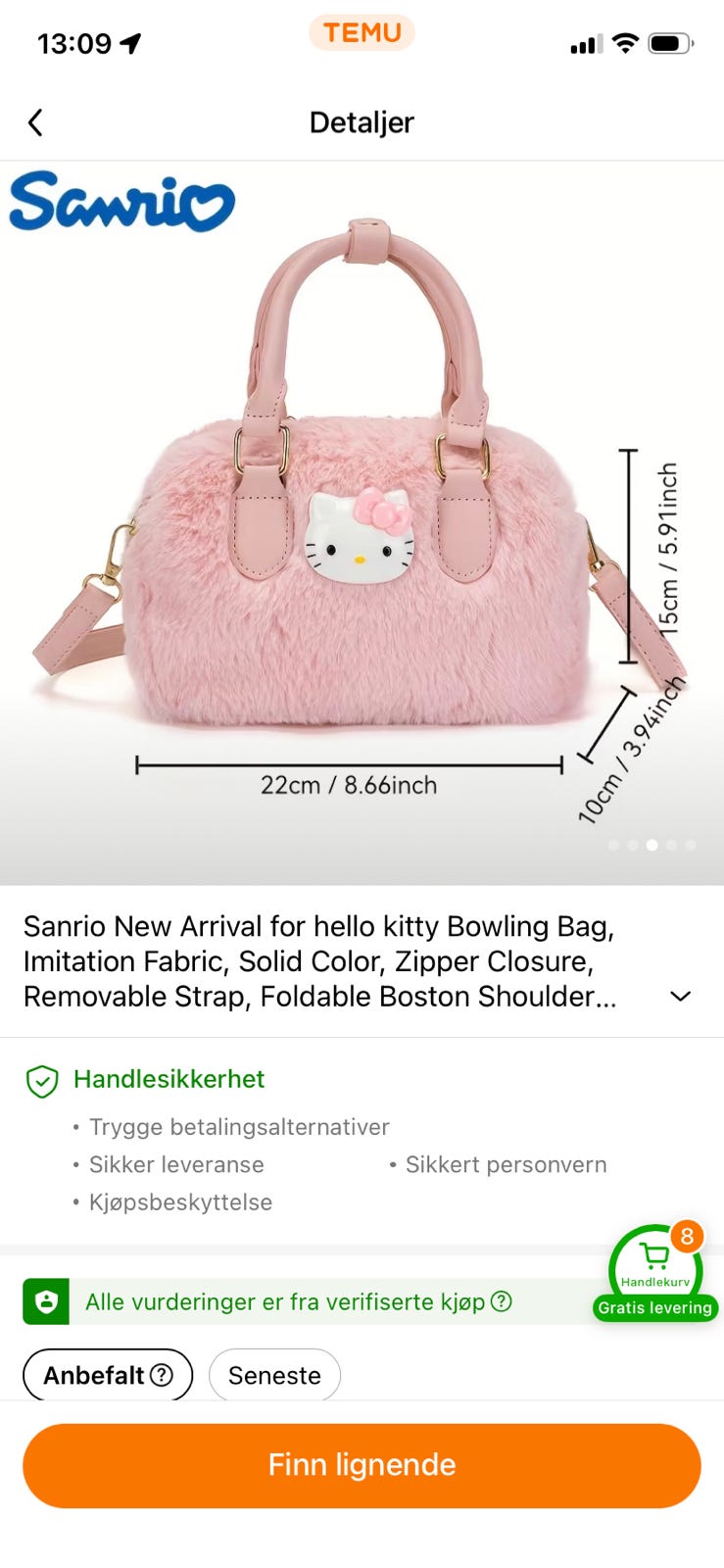Select the first image carousel dot
Image resolution: width=724 pixels, height=1568 pixels.
(x=613, y=845)
